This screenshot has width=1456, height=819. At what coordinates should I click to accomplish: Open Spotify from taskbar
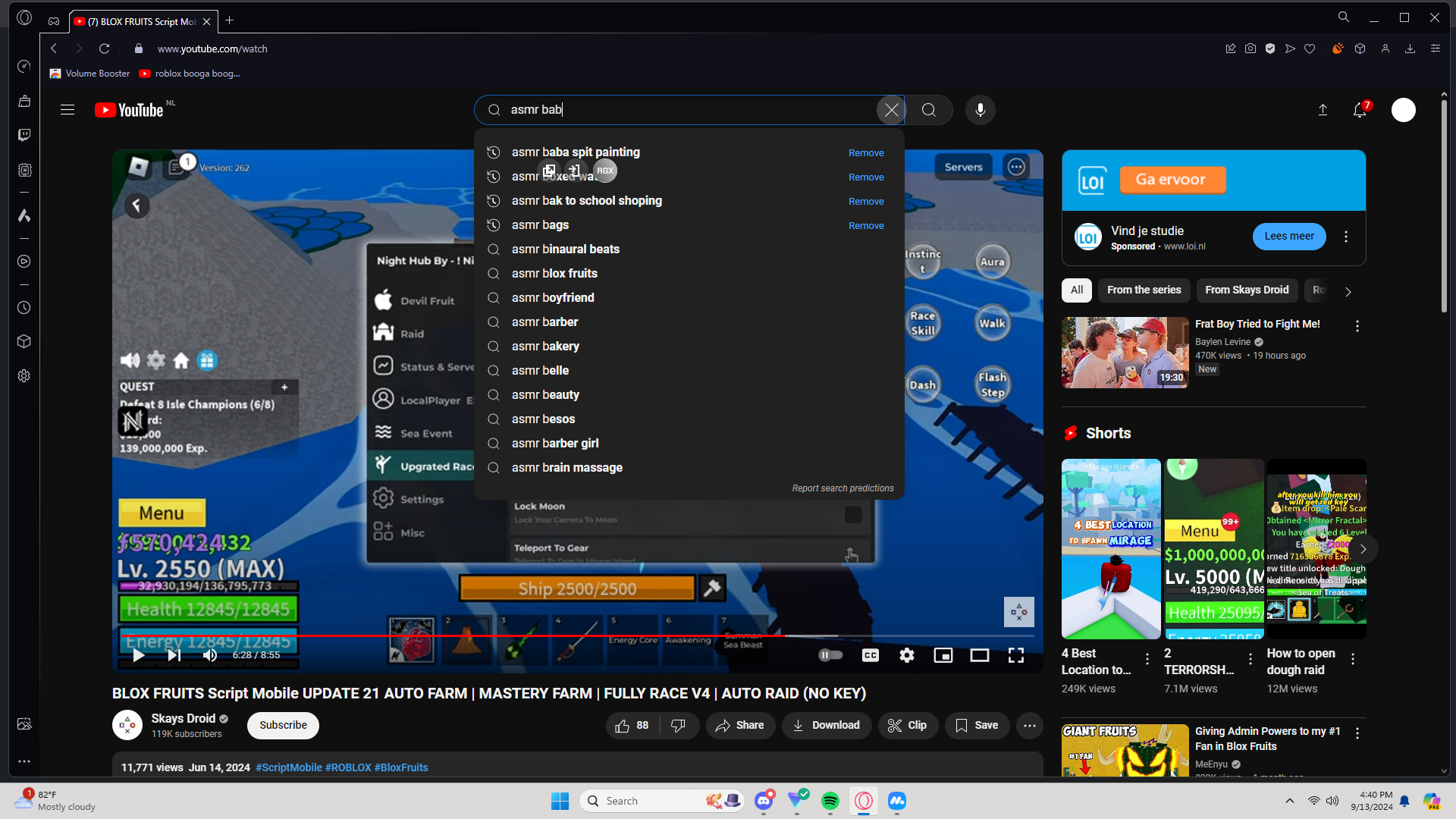point(830,801)
